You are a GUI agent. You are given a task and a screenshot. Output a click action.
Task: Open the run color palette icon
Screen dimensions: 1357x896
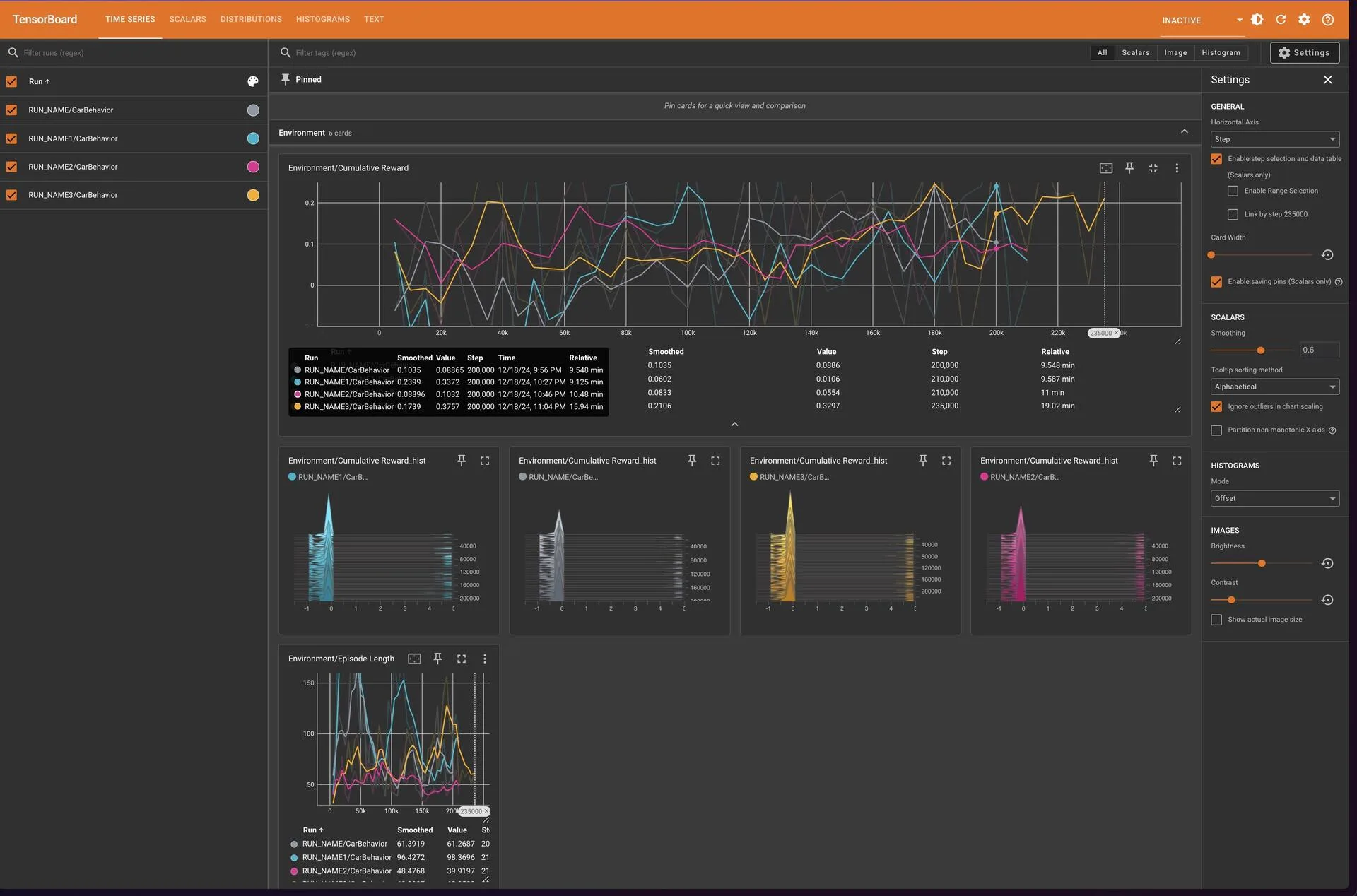[x=253, y=82]
